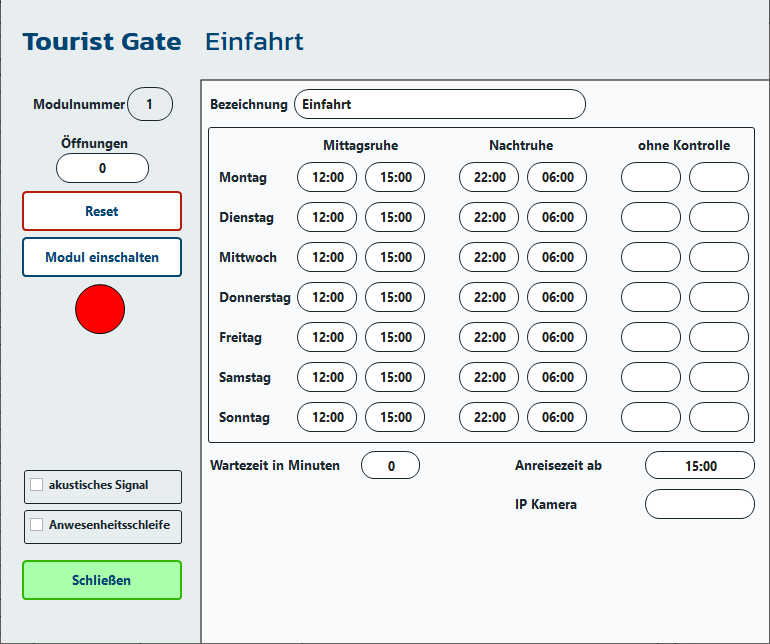The height and width of the screenshot is (644, 770).
Task: Edit Anreisezeit ab time field
Action: [700, 465]
